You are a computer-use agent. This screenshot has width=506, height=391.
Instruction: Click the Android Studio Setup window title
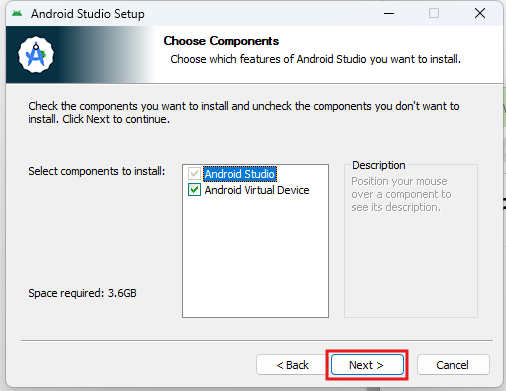coord(88,14)
